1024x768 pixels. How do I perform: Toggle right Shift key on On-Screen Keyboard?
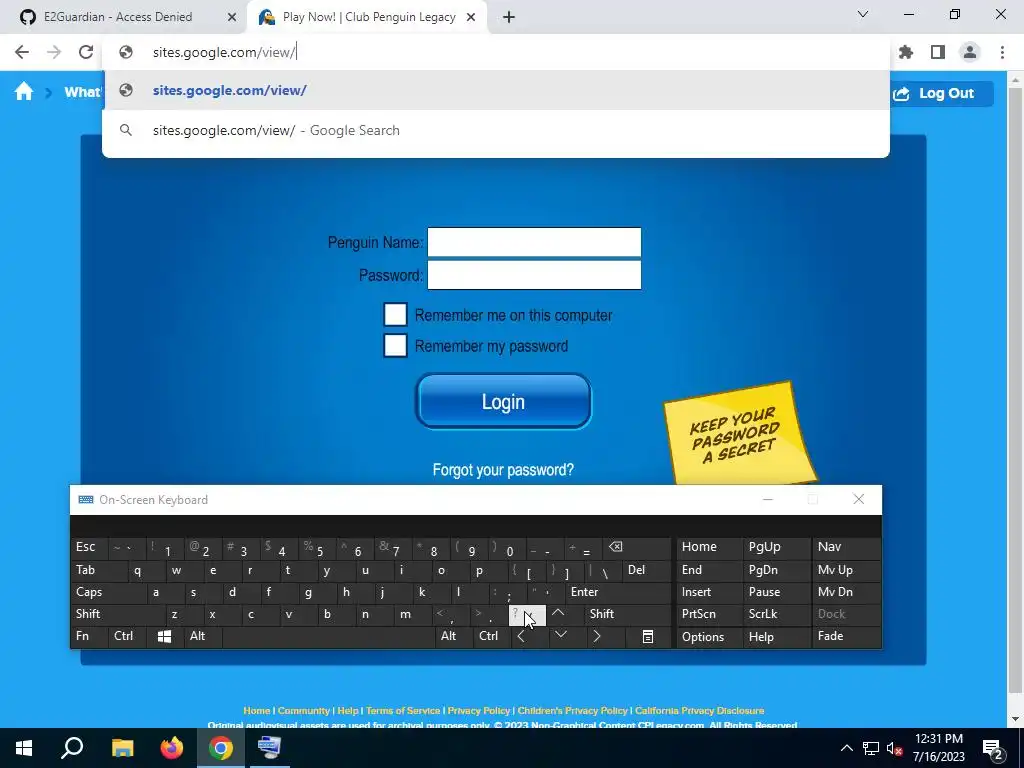pyautogui.click(x=628, y=614)
